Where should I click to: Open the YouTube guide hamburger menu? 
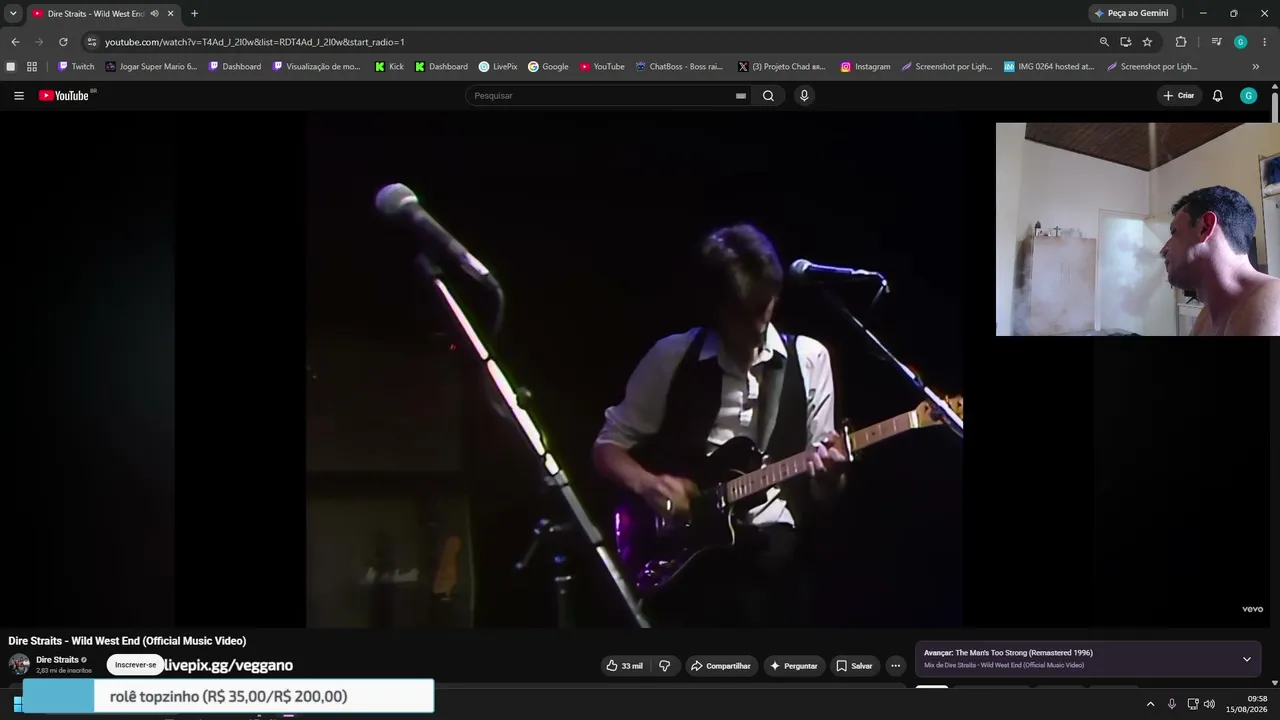[x=19, y=96]
